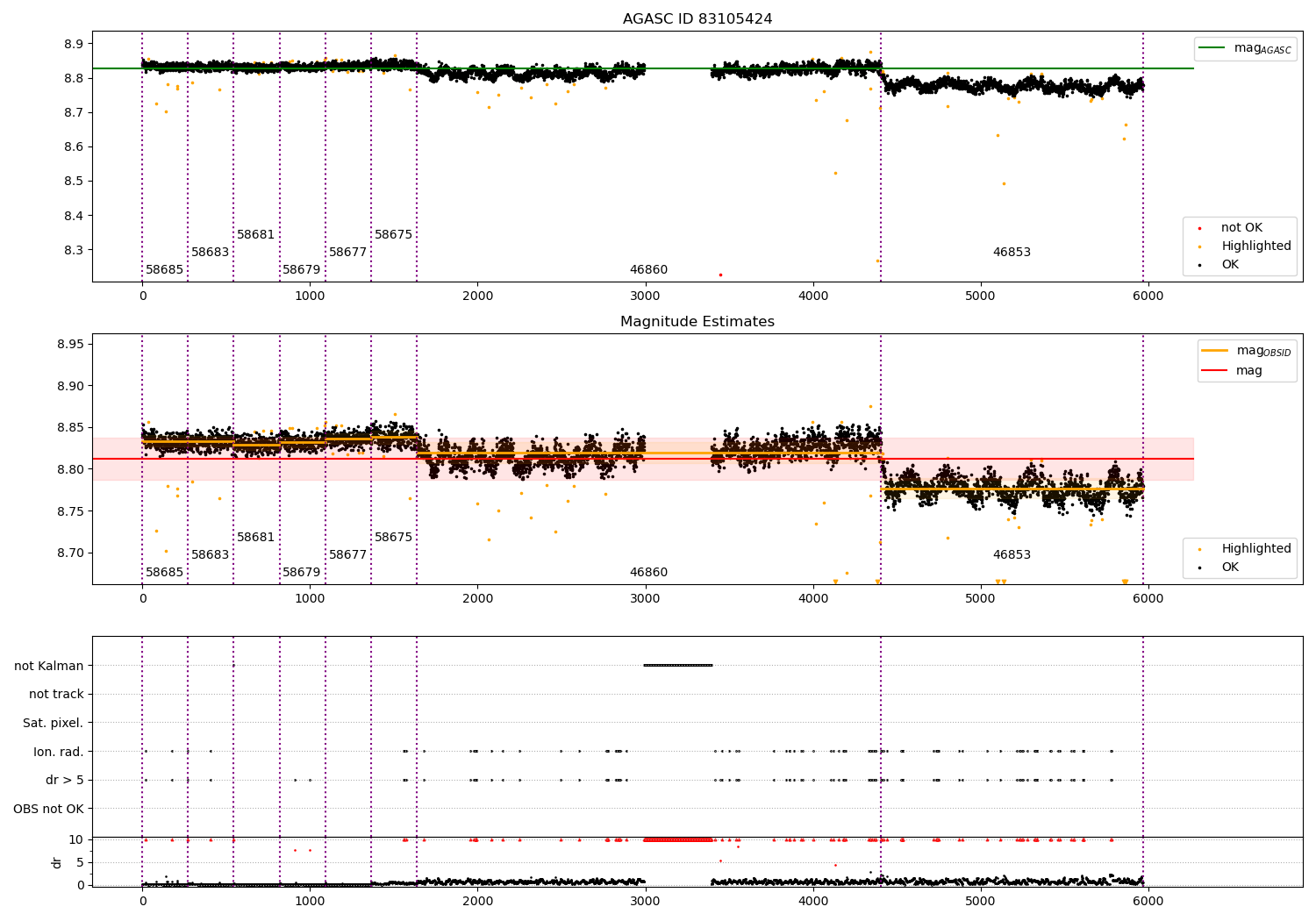Screen dimensions: 1316x921
Task: Click the 3000 x-tick in top plot
Action: 645,296
